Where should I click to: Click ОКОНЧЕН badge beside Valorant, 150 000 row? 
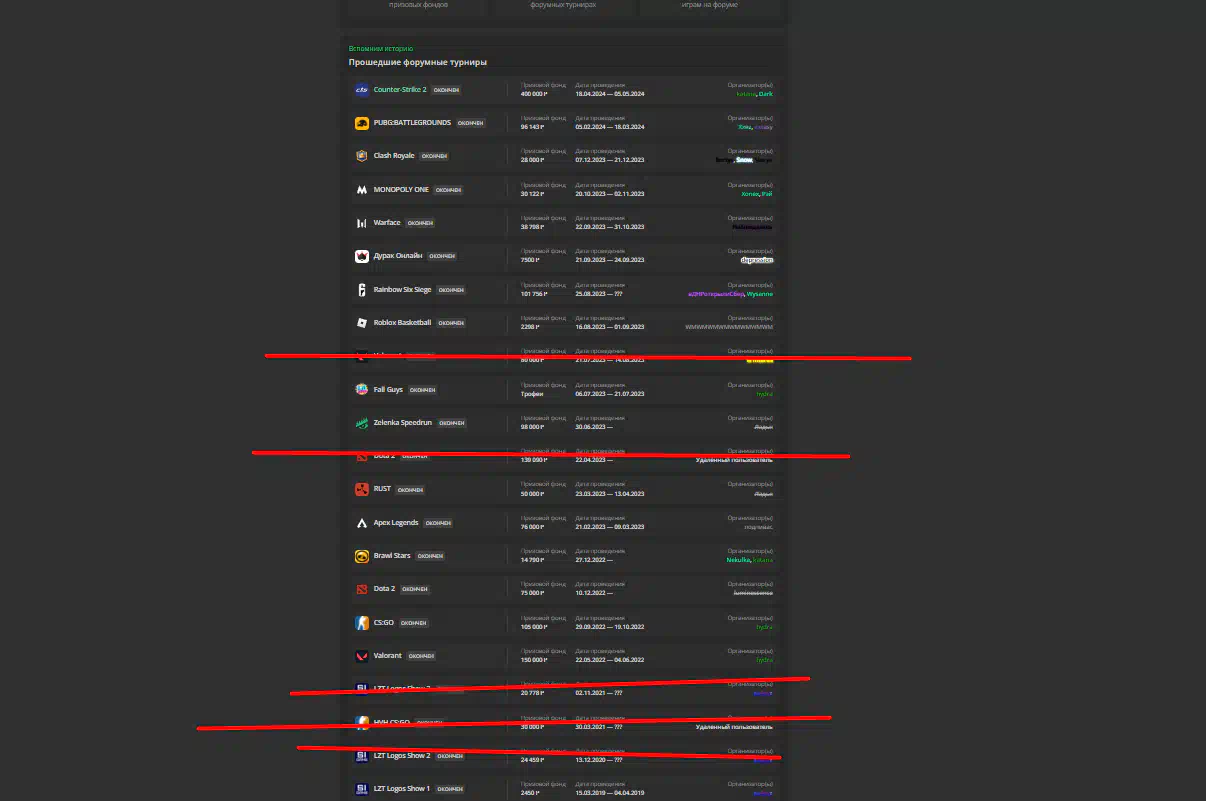[x=421, y=656]
